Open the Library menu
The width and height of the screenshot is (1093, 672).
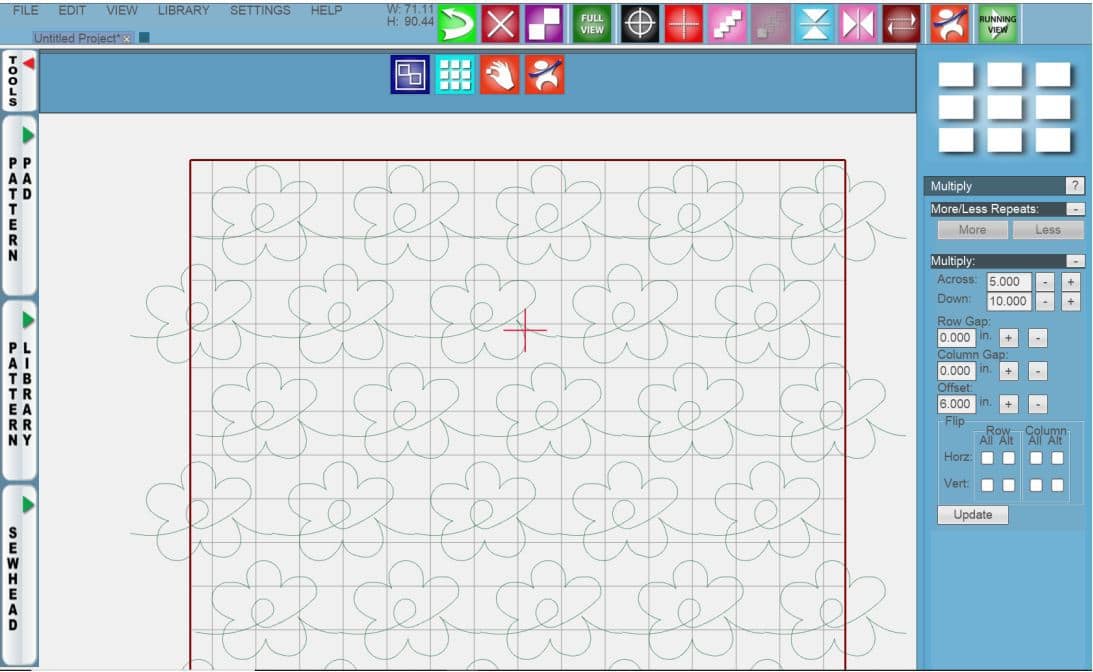(183, 10)
